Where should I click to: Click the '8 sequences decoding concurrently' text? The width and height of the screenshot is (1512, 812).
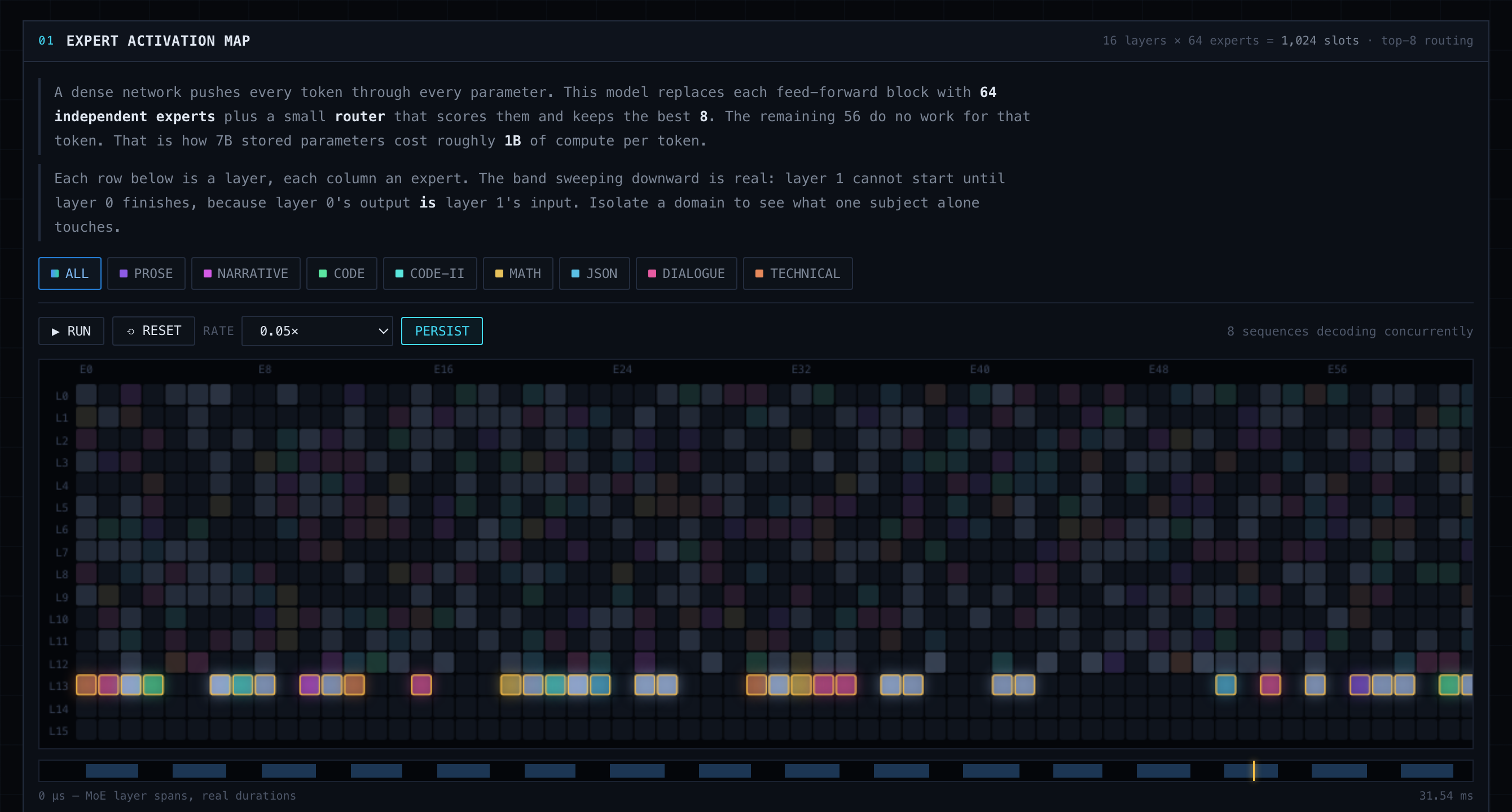pos(1350,331)
